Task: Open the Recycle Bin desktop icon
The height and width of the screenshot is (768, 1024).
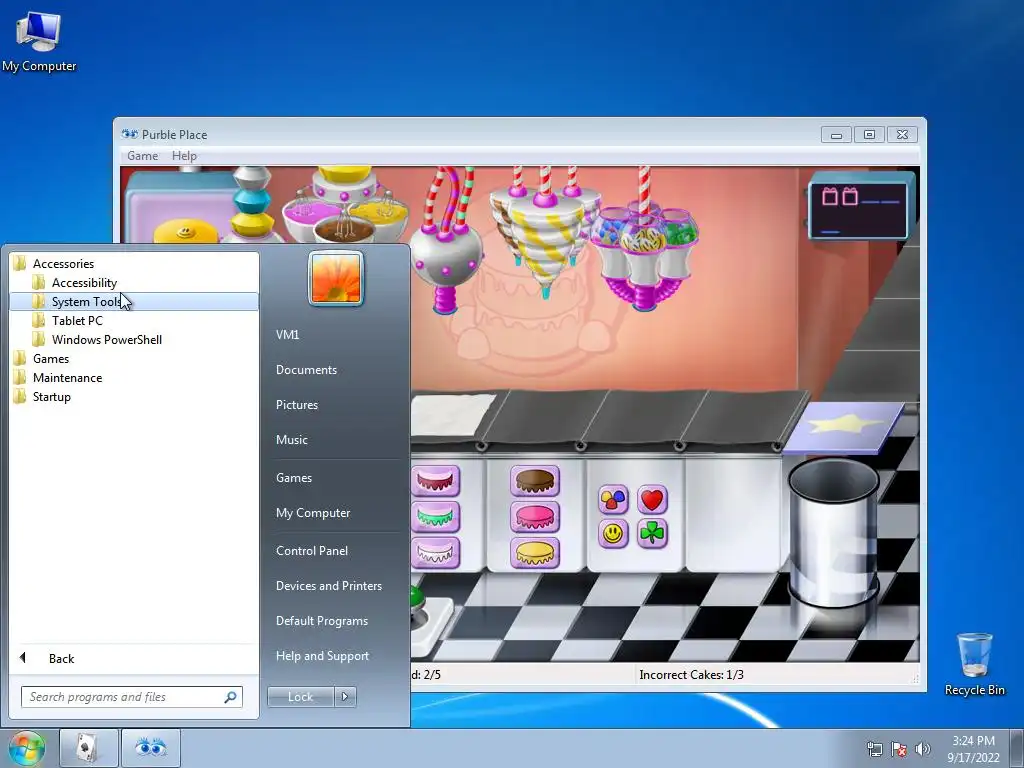Action: (974, 664)
